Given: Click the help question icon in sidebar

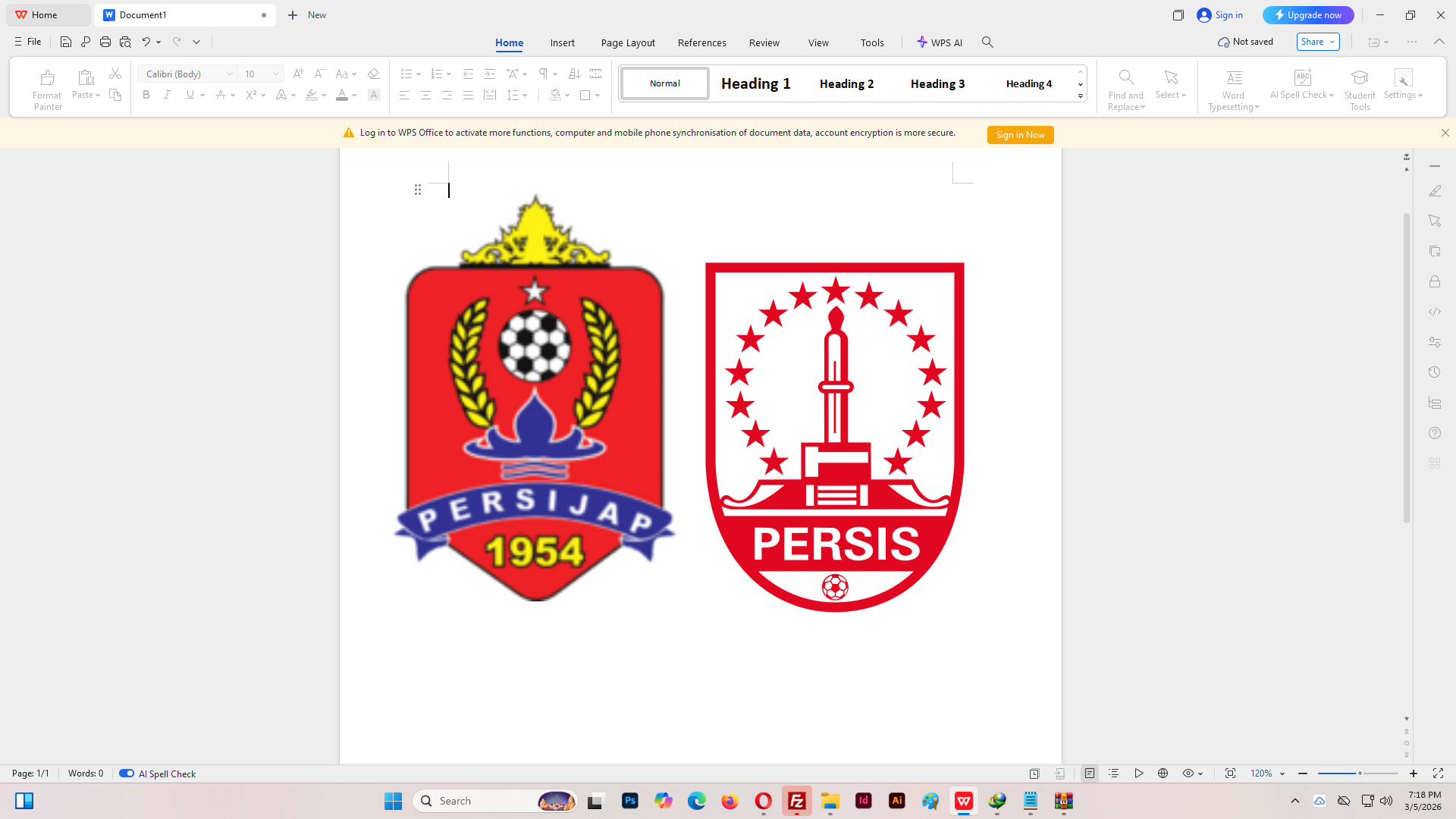Looking at the screenshot, I should pyautogui.click(x=1435, y=433).
